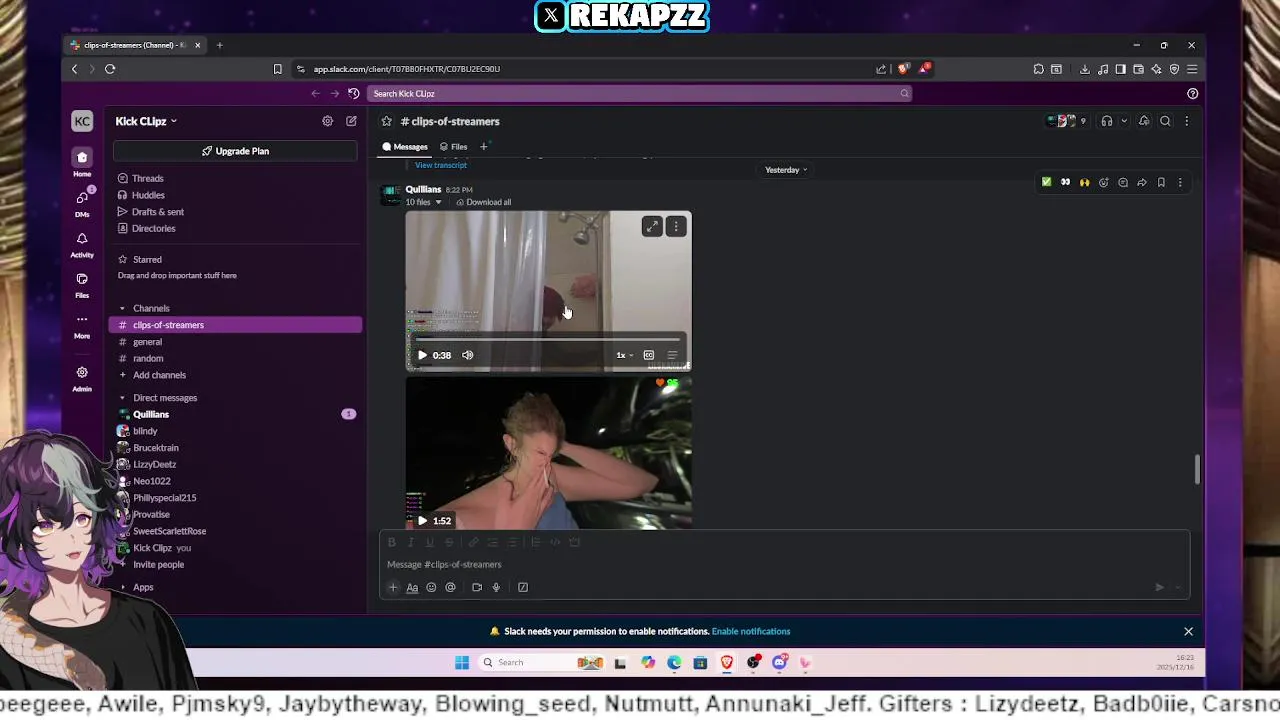Toggle text formatting Aa in composer
Screen dimensions: 1280x720
click(x=412, y=587)
